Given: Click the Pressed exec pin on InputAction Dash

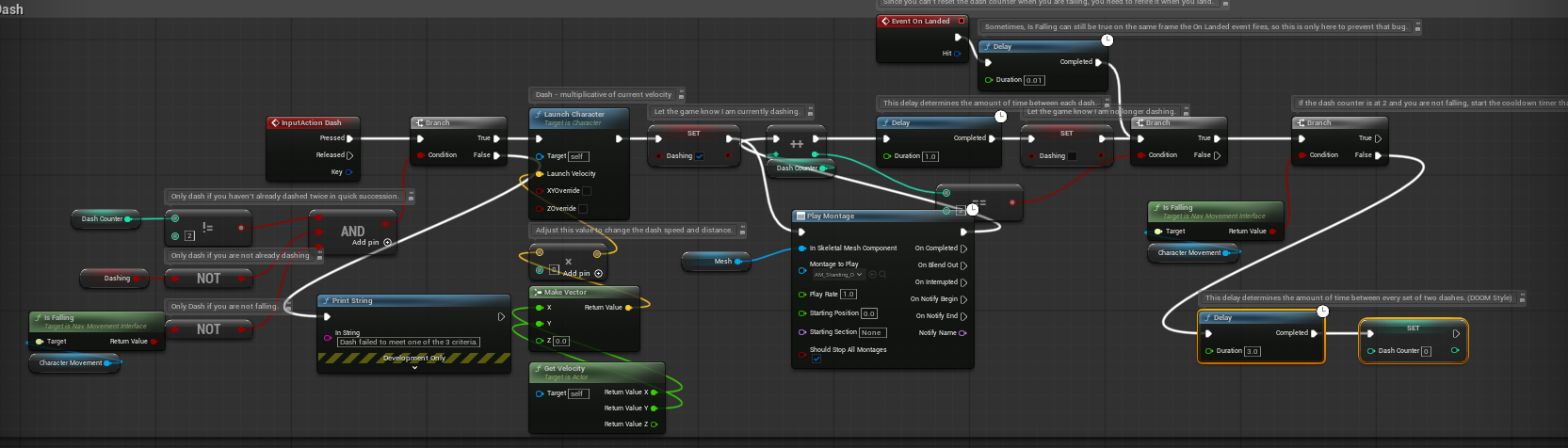Looking at the screenshot, I should point(350,138).
